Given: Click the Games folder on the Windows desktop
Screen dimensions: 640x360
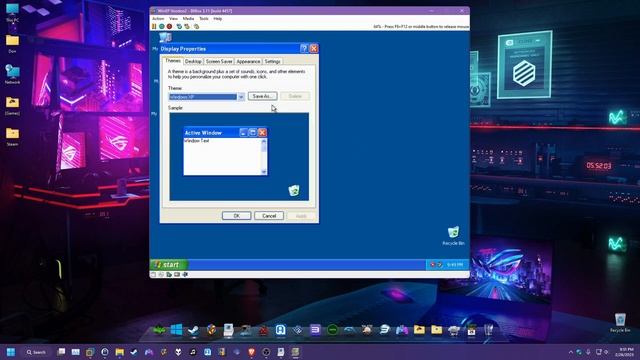Looking at the screenshot, I should point(12,105).
